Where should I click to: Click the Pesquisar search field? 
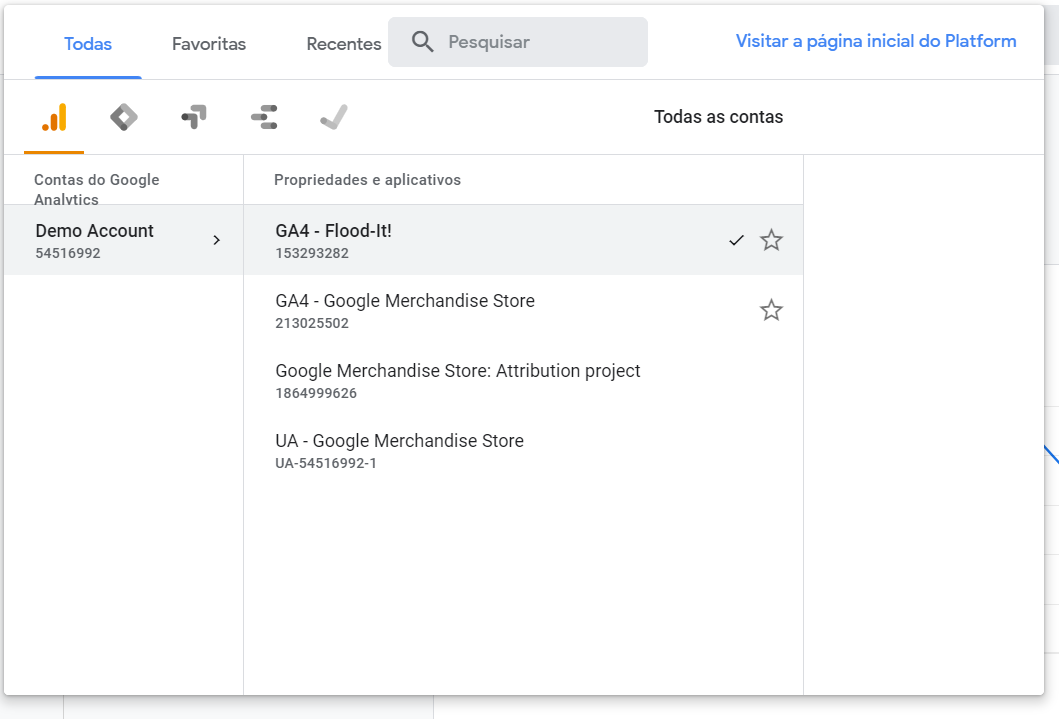[x=518, y=42]
